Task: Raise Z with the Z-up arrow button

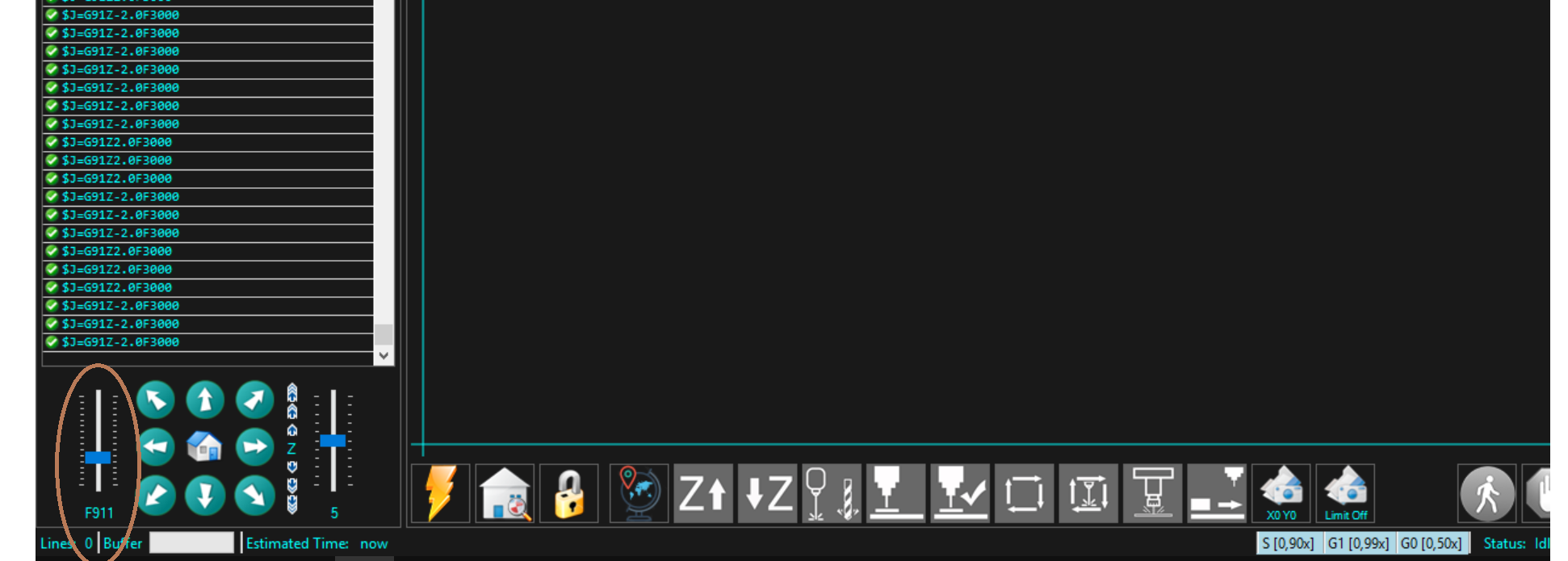Action: pos(703,493)
